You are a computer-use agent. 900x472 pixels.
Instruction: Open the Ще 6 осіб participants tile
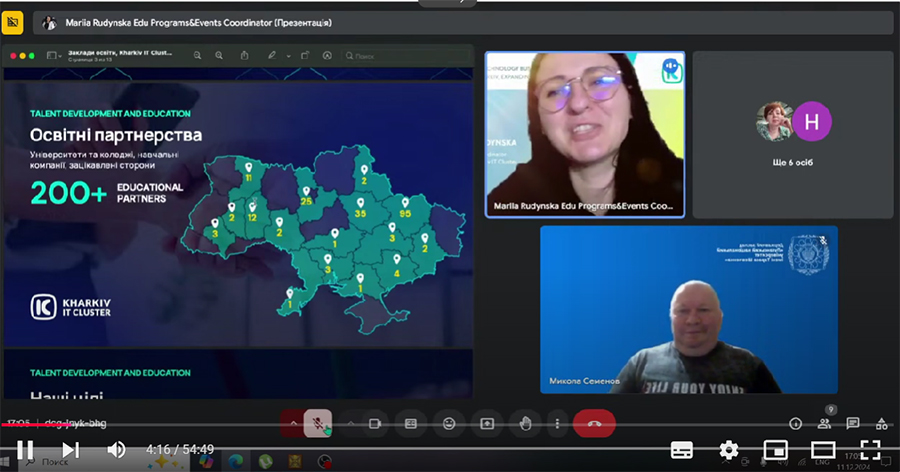pos(793,135)
